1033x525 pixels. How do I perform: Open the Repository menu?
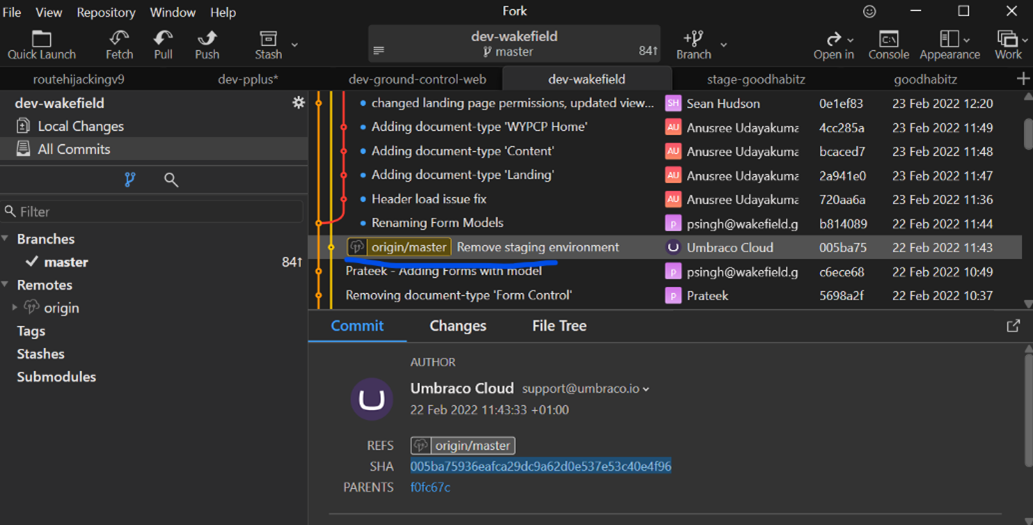pyautogui.click(x=106, y=12)
